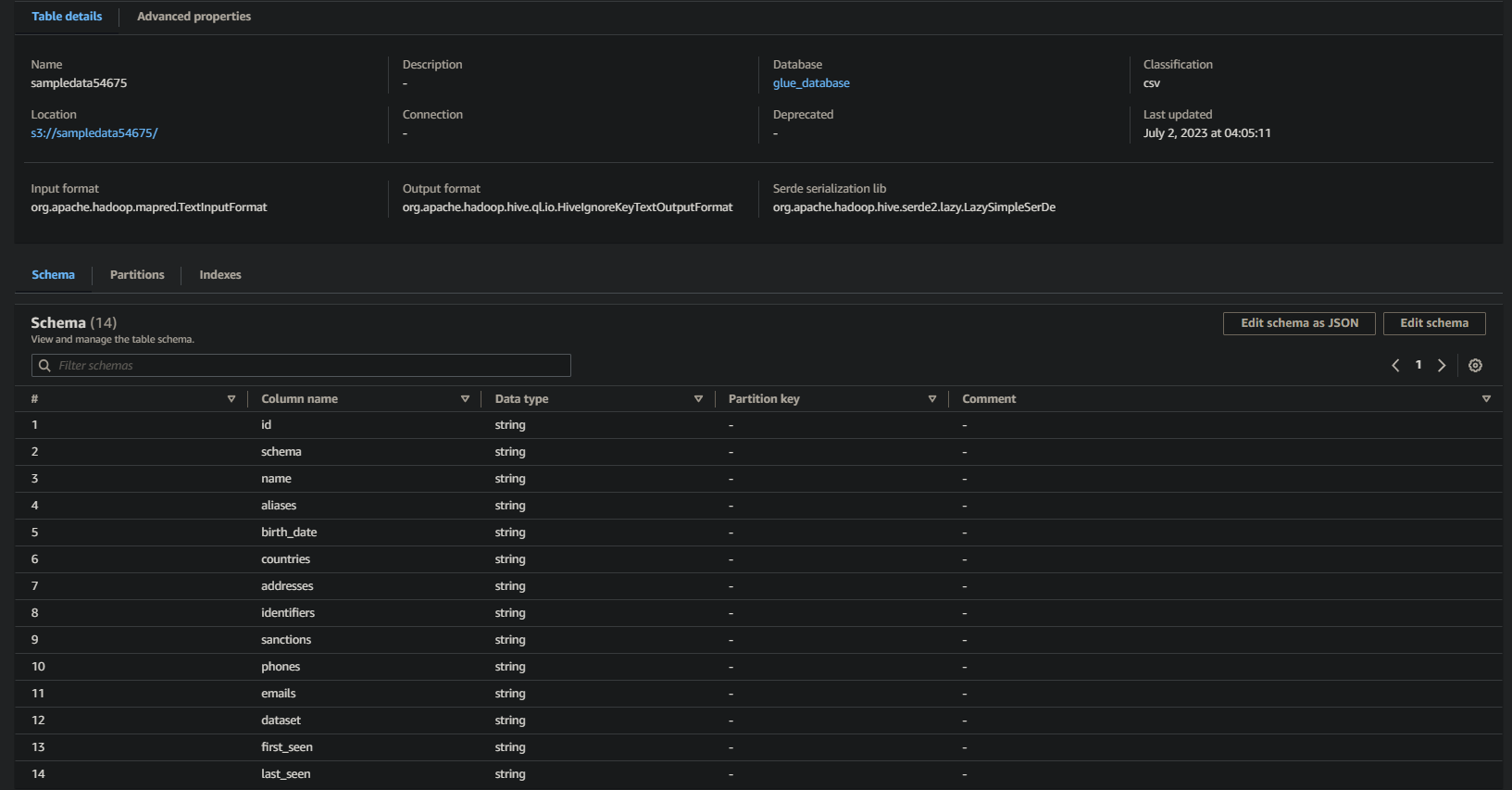
Task: Select the 'schema' column name cell
Action: (x=281, y=452)
